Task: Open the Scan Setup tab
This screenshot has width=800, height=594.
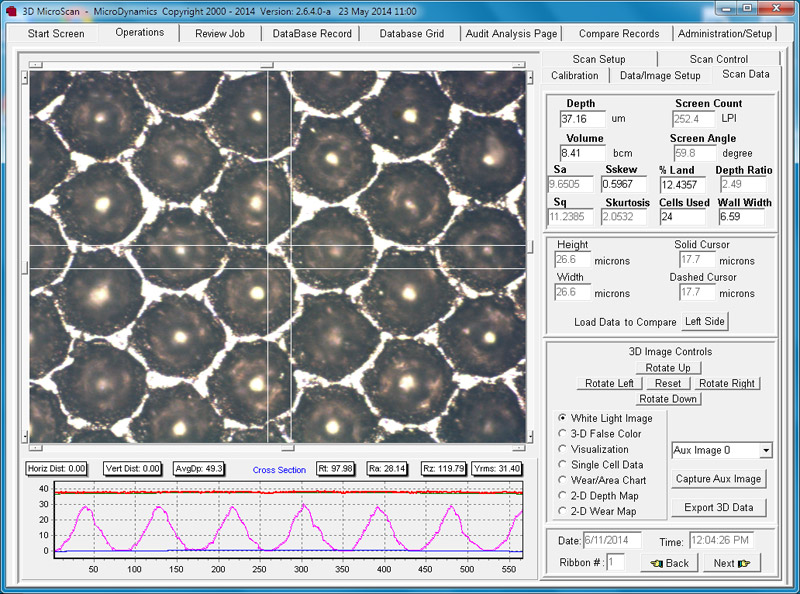Action: click(x=598, y=59)
